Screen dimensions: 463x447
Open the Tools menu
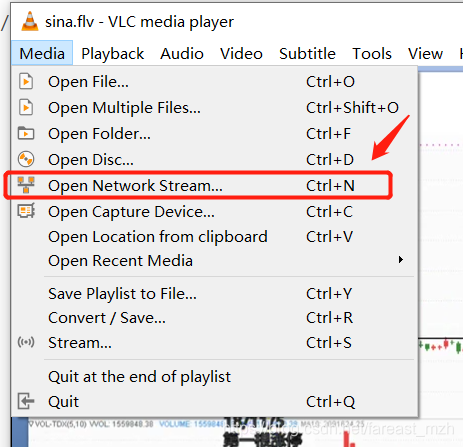(x=372, y=53)
